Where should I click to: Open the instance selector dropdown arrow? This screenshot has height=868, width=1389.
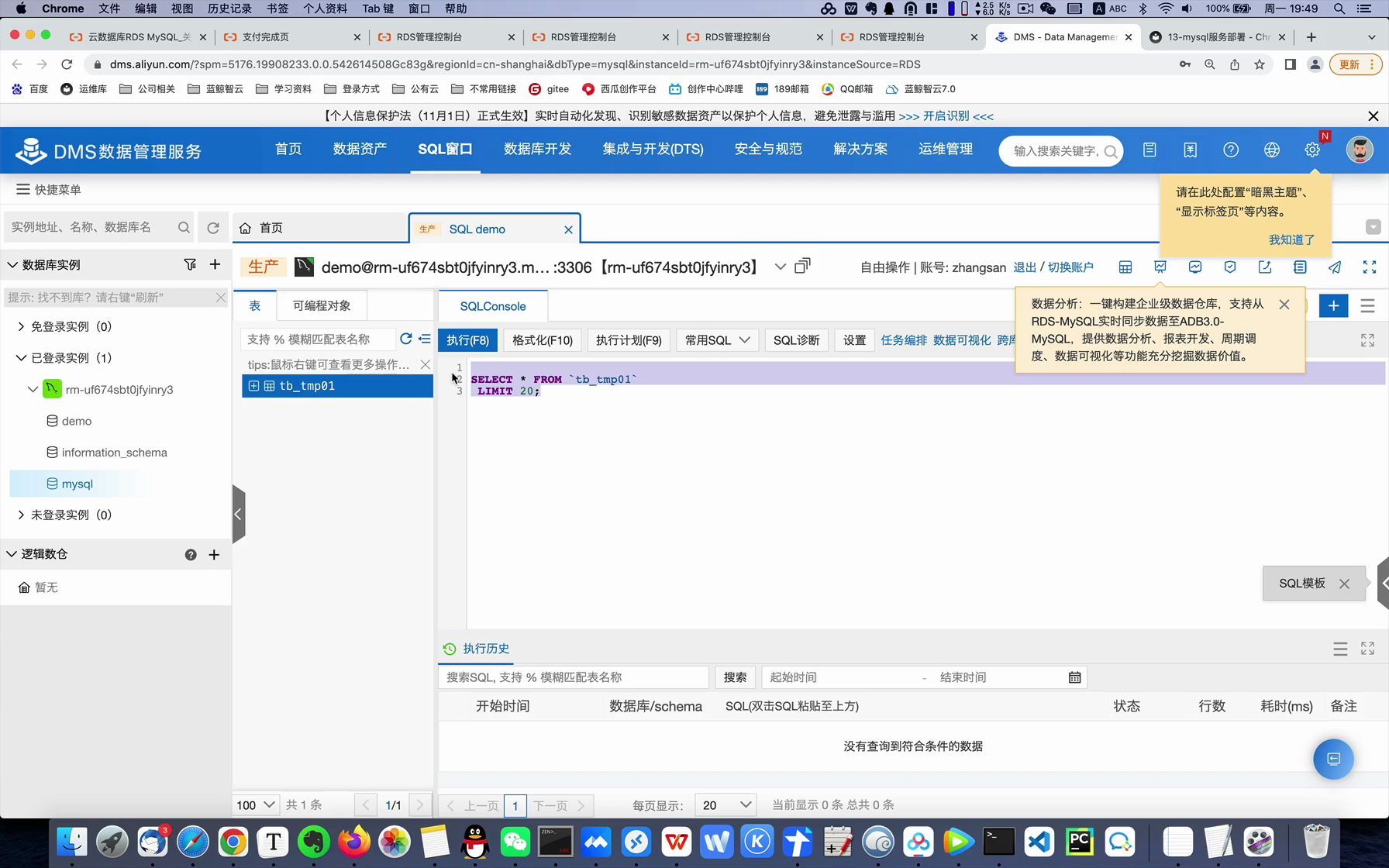780,267
